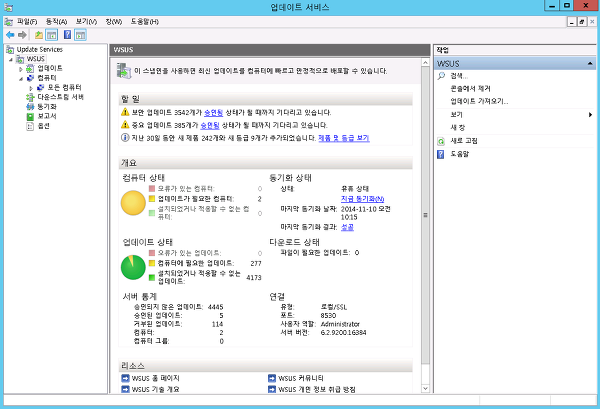The image size is (600, 409).
Task: Select 옵션 text in tree
Action: [x=43, y=126]
